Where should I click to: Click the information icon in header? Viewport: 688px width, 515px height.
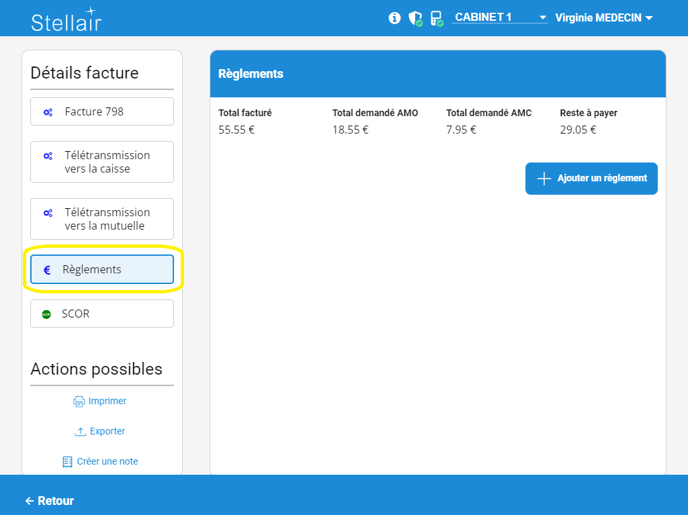point(395,18)
